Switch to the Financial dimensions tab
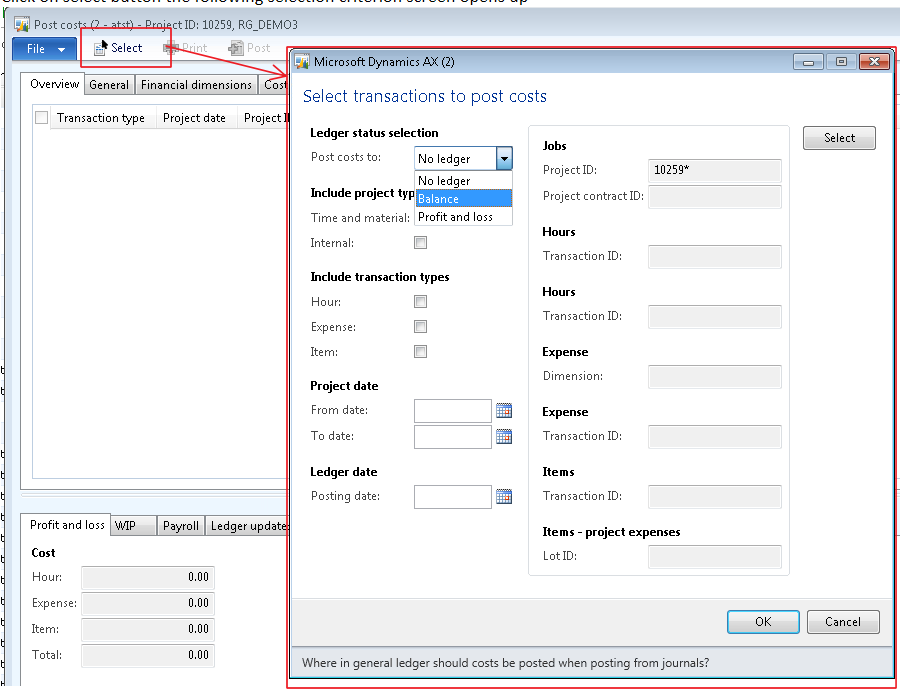This screenshot has height=696, width=908. pos(196,86)
